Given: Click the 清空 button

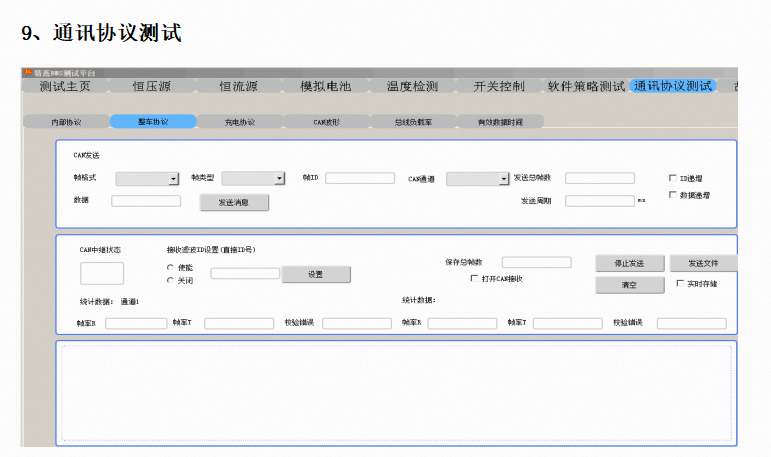Looking at the screenshot, I should click(x=629, y=285).
